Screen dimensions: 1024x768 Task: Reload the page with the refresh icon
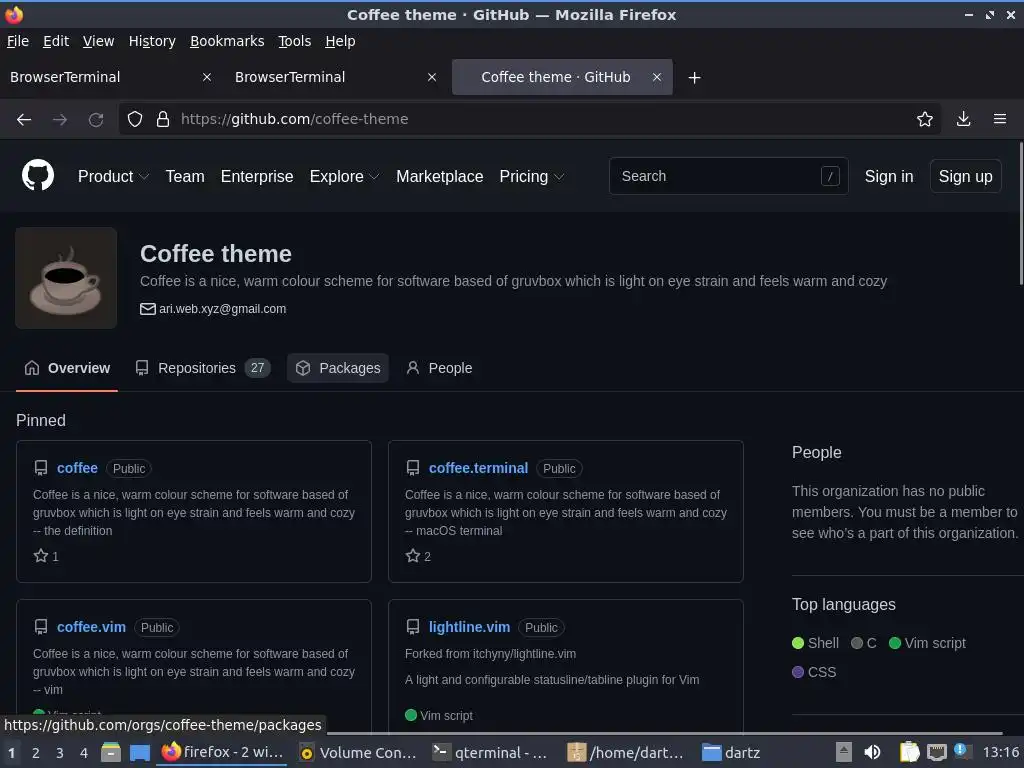coord(96,120)
